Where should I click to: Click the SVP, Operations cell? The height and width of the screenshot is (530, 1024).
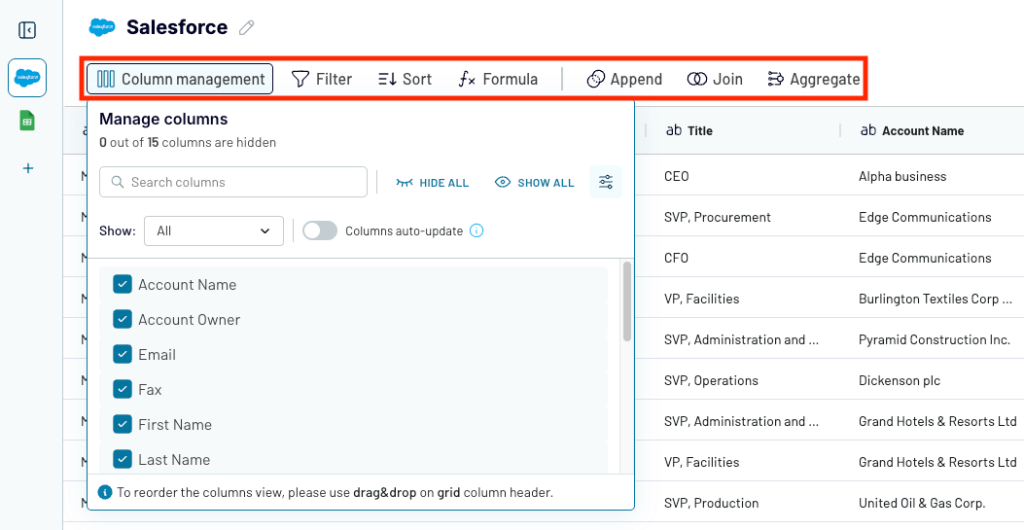point(711,381)
